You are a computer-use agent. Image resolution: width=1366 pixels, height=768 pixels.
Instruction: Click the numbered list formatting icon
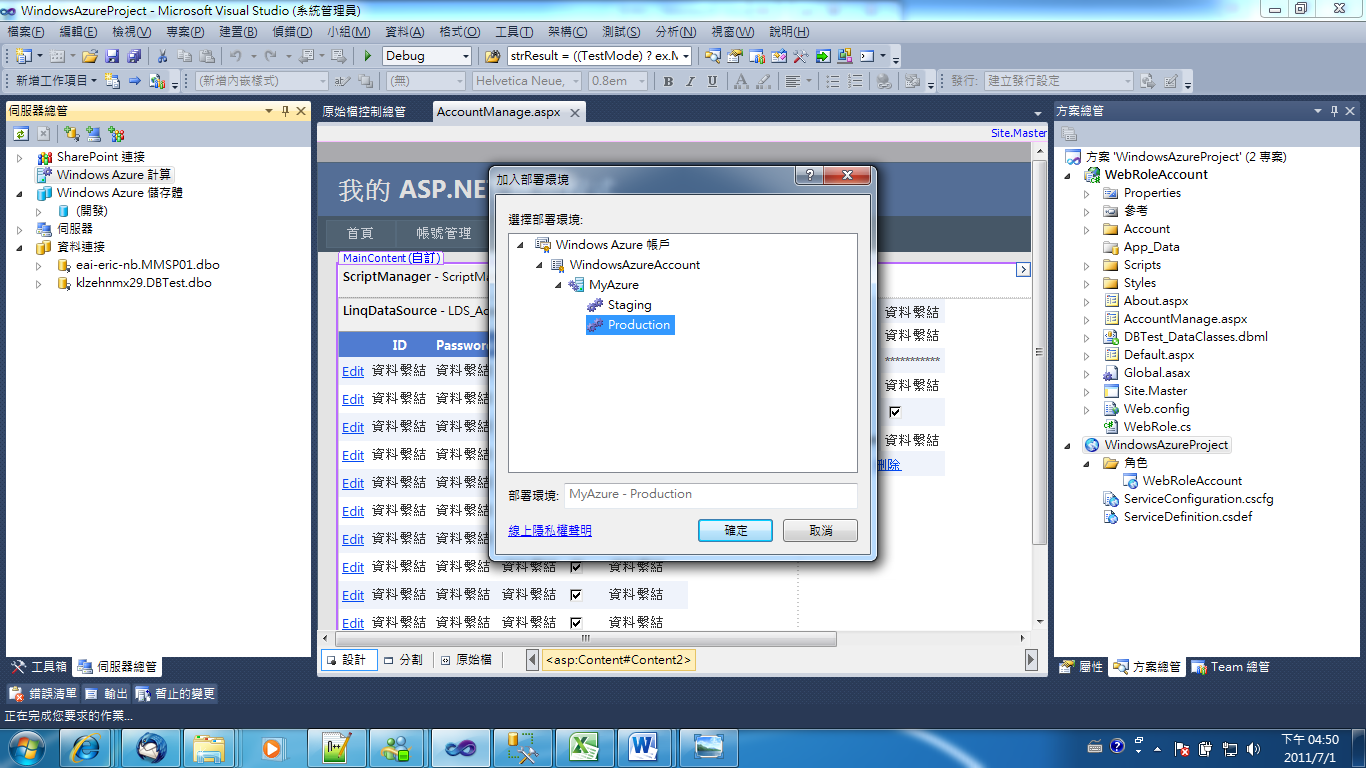[855, 81]
